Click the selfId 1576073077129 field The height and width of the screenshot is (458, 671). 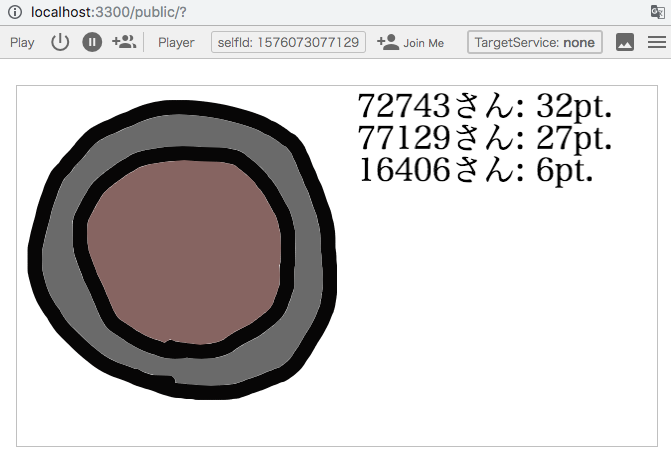[x=288, y=42]
